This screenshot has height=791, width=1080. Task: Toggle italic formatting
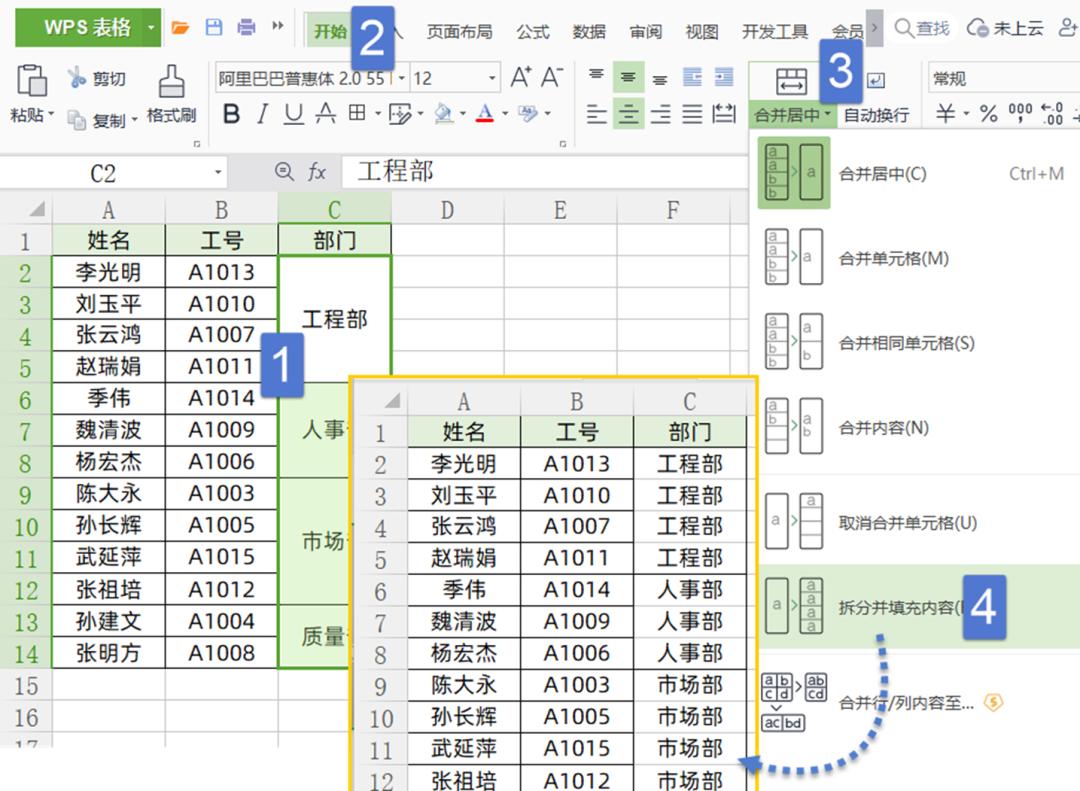pyautogui.click(x=263, y=114)
